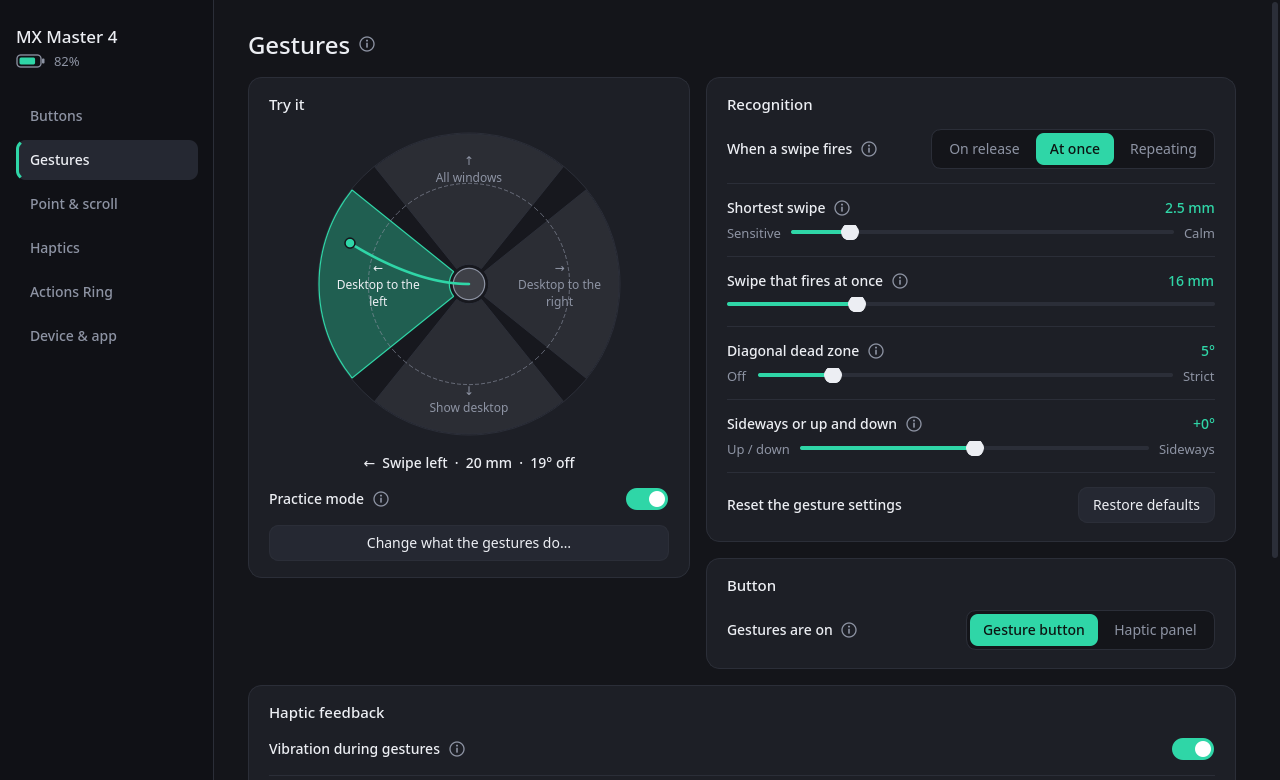Click Change what the gestures do button
Viewport: 1280px width, 780px height.
click(x=469, y=543)
